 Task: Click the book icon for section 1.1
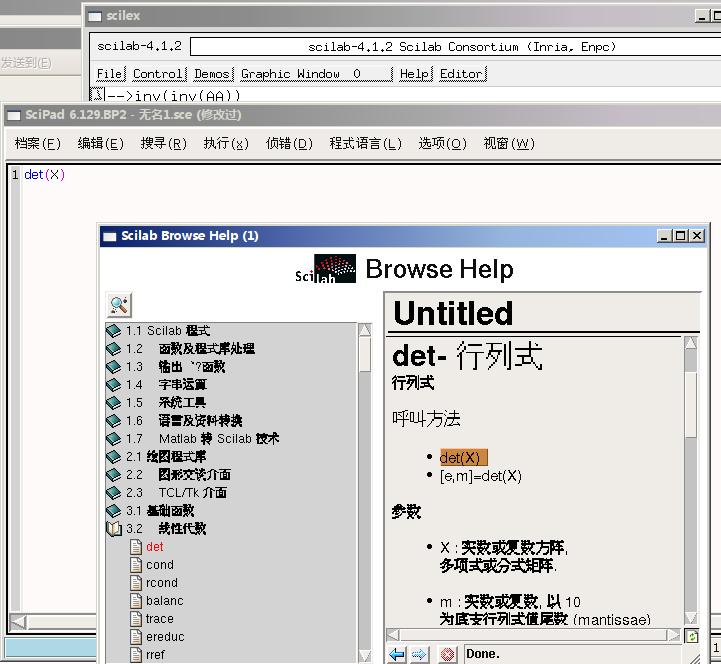[114, 331]
